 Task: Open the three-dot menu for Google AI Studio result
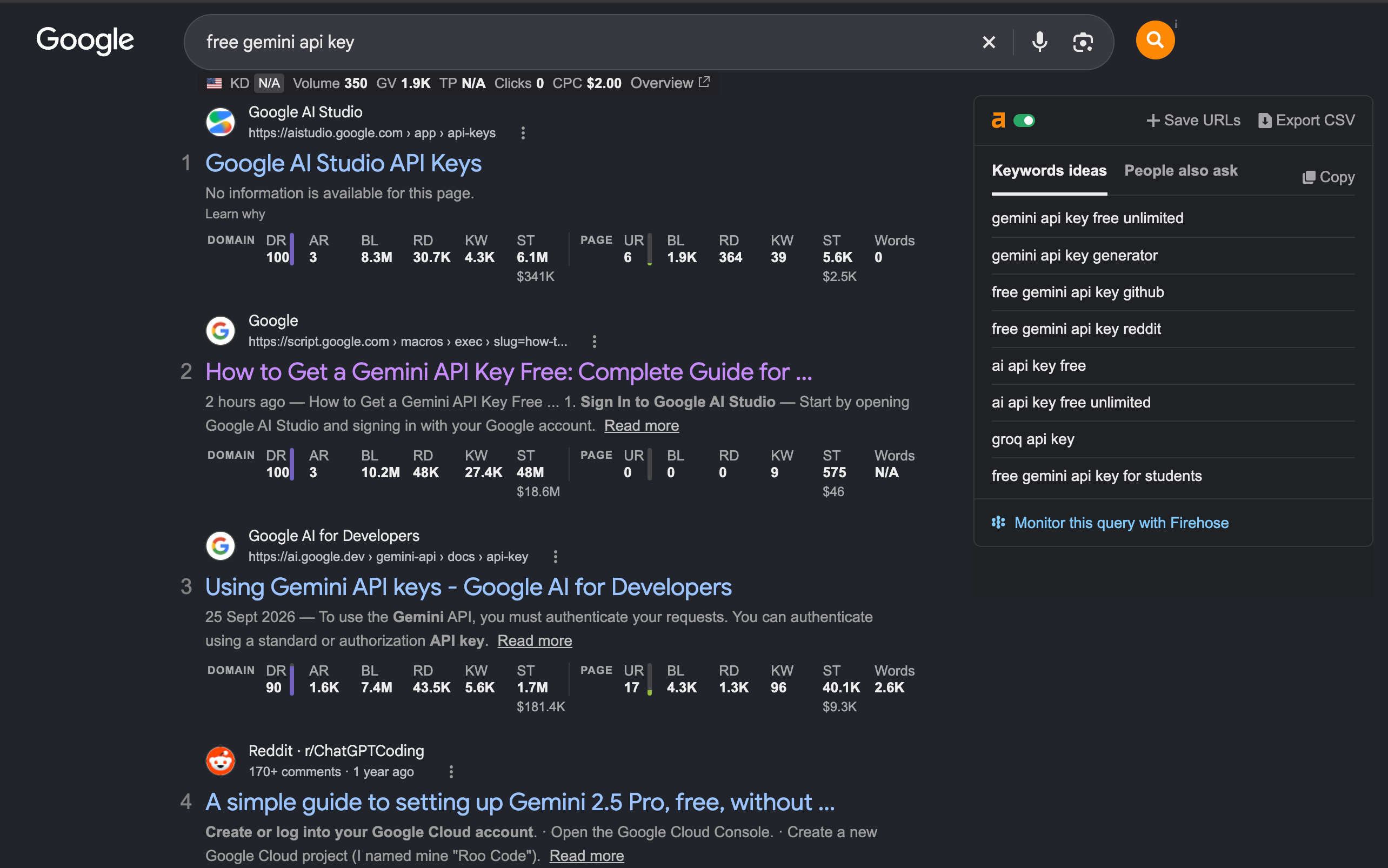[523, 133]
